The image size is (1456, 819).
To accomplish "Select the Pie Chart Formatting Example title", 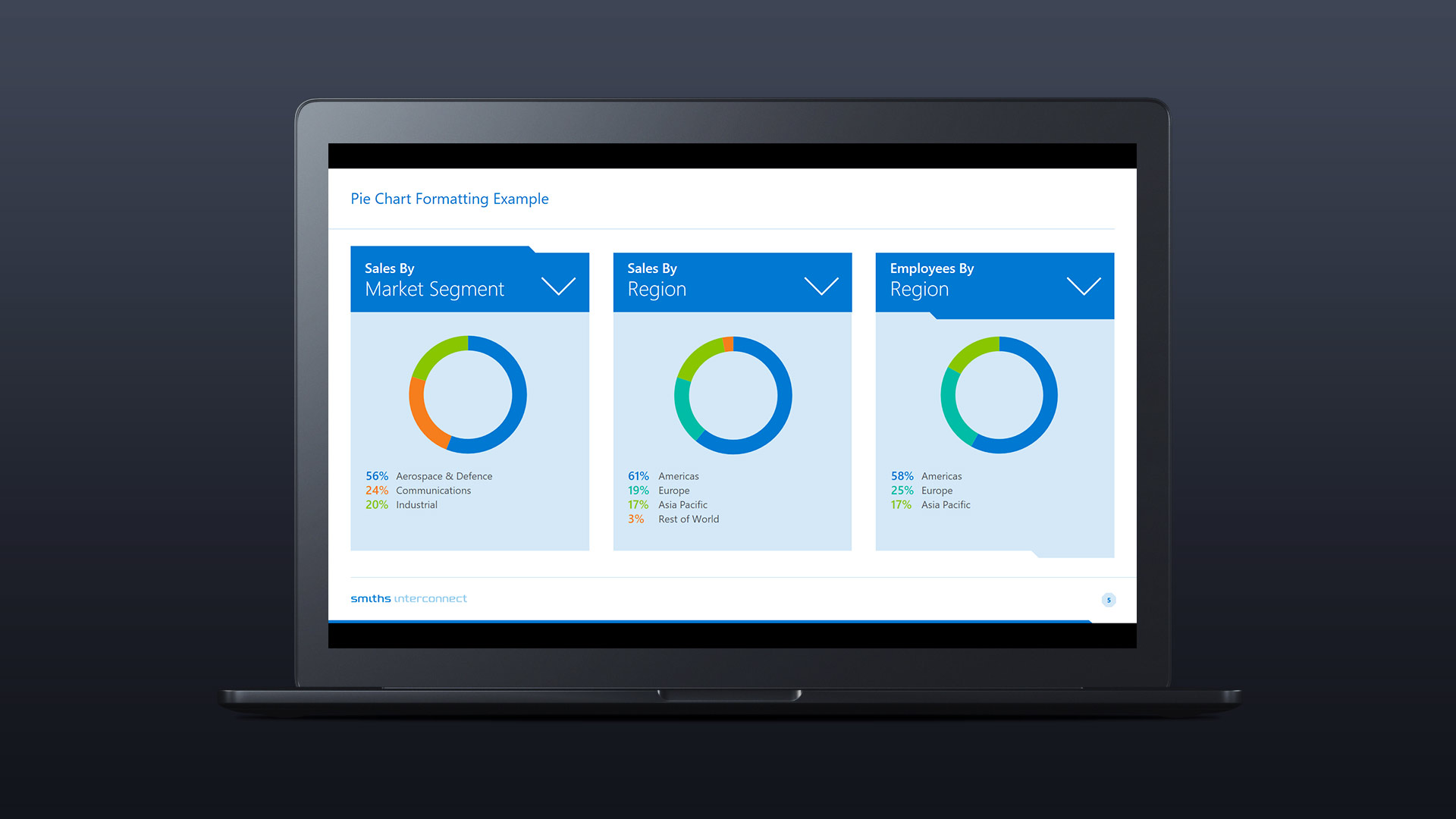I will (x=450, y=199).
